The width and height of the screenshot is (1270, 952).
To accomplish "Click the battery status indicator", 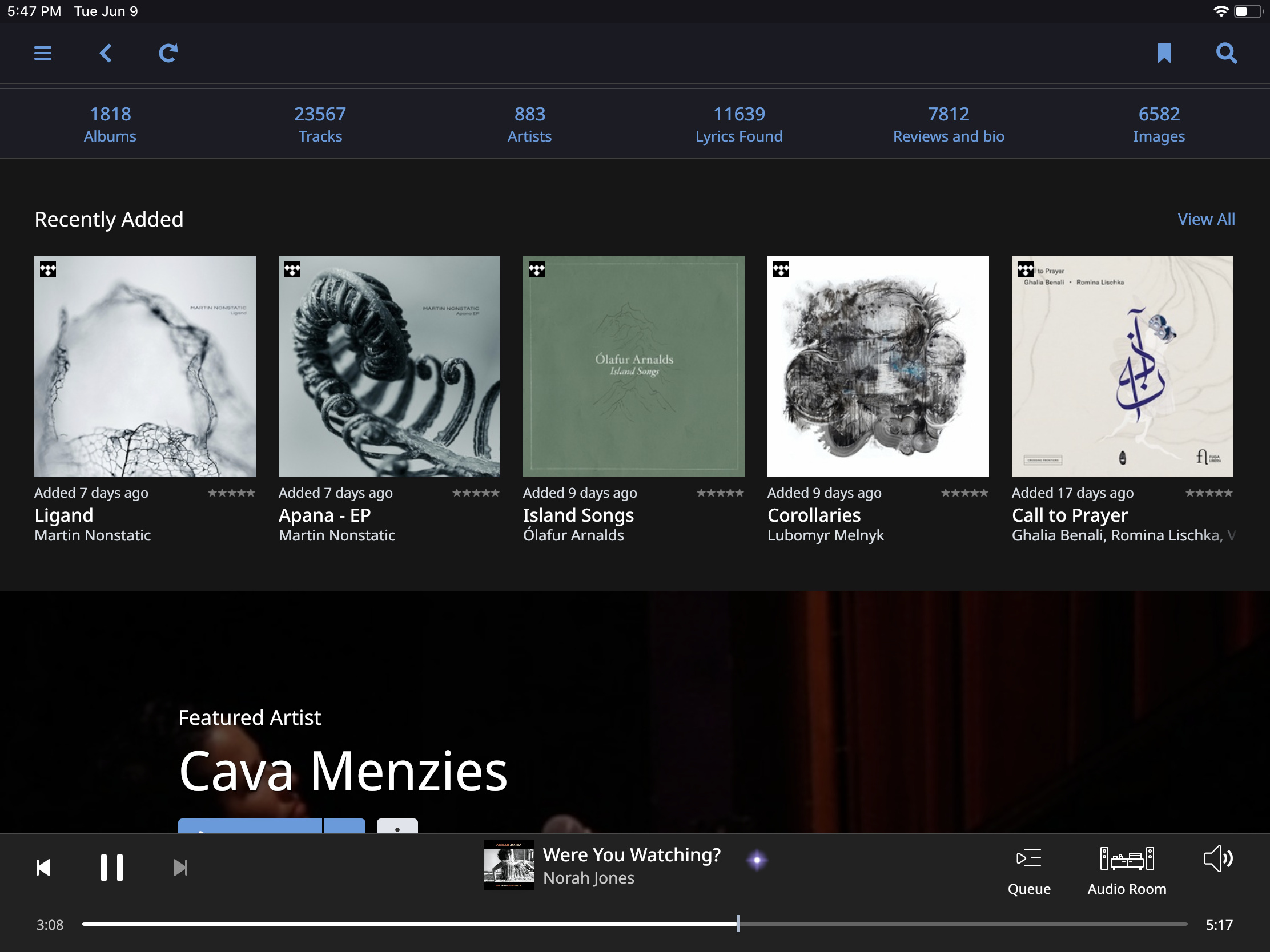I will pyautogui.click(x=1248, y=11).
